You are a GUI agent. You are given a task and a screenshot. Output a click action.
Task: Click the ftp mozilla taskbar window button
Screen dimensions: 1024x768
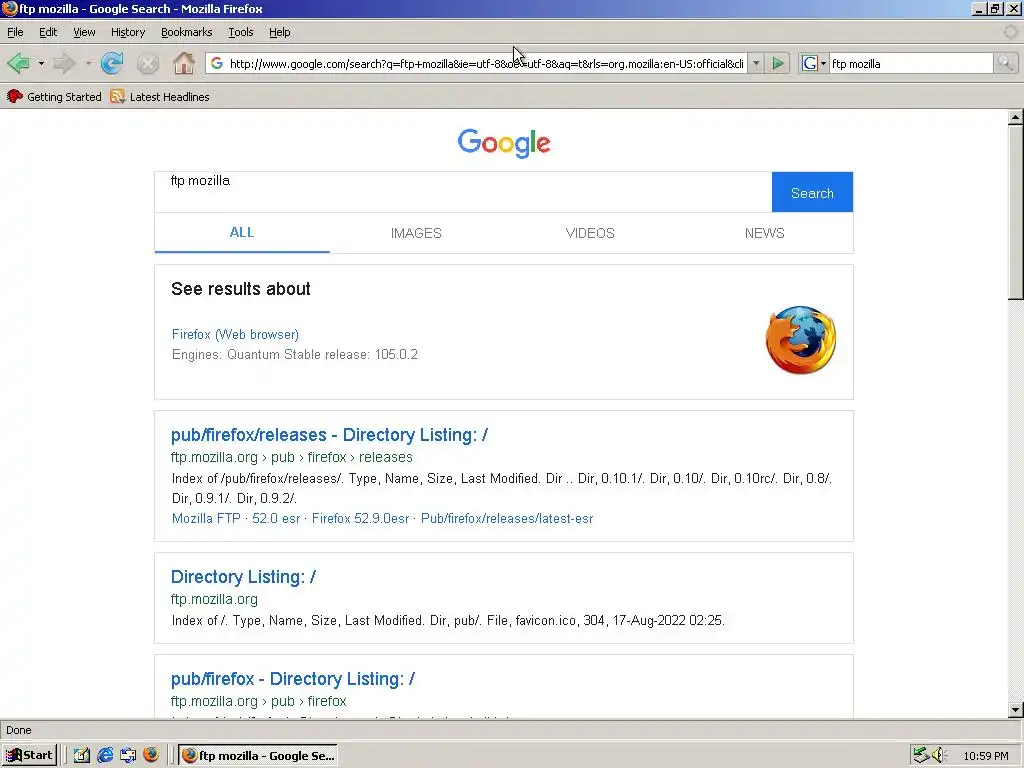click(259, 756)
